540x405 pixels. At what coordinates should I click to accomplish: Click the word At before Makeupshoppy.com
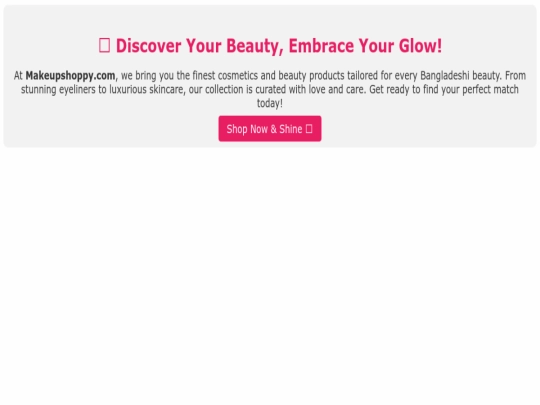pos(18,75)
